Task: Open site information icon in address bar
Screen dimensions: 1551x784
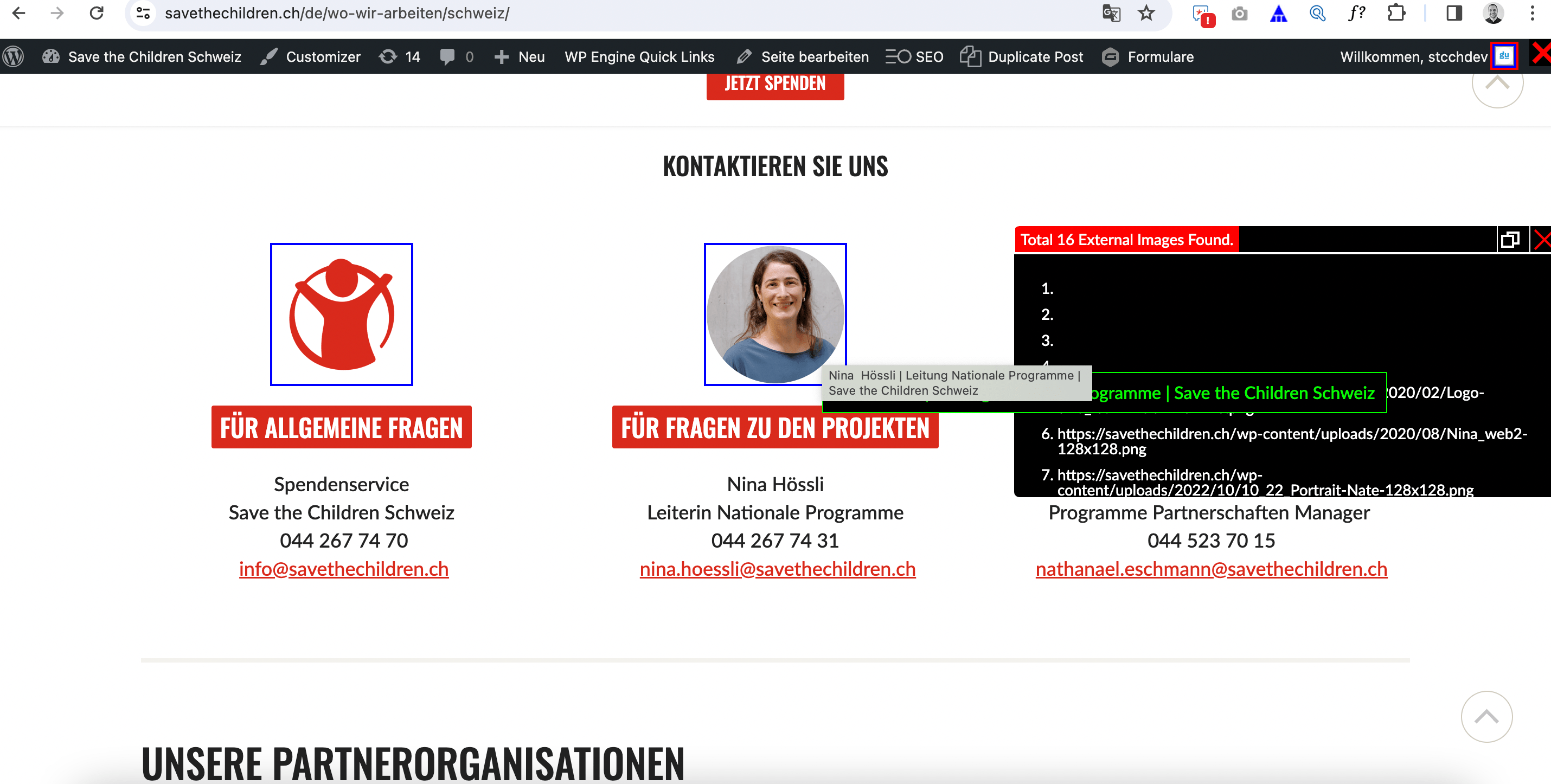Action: [x=143, y=13]
